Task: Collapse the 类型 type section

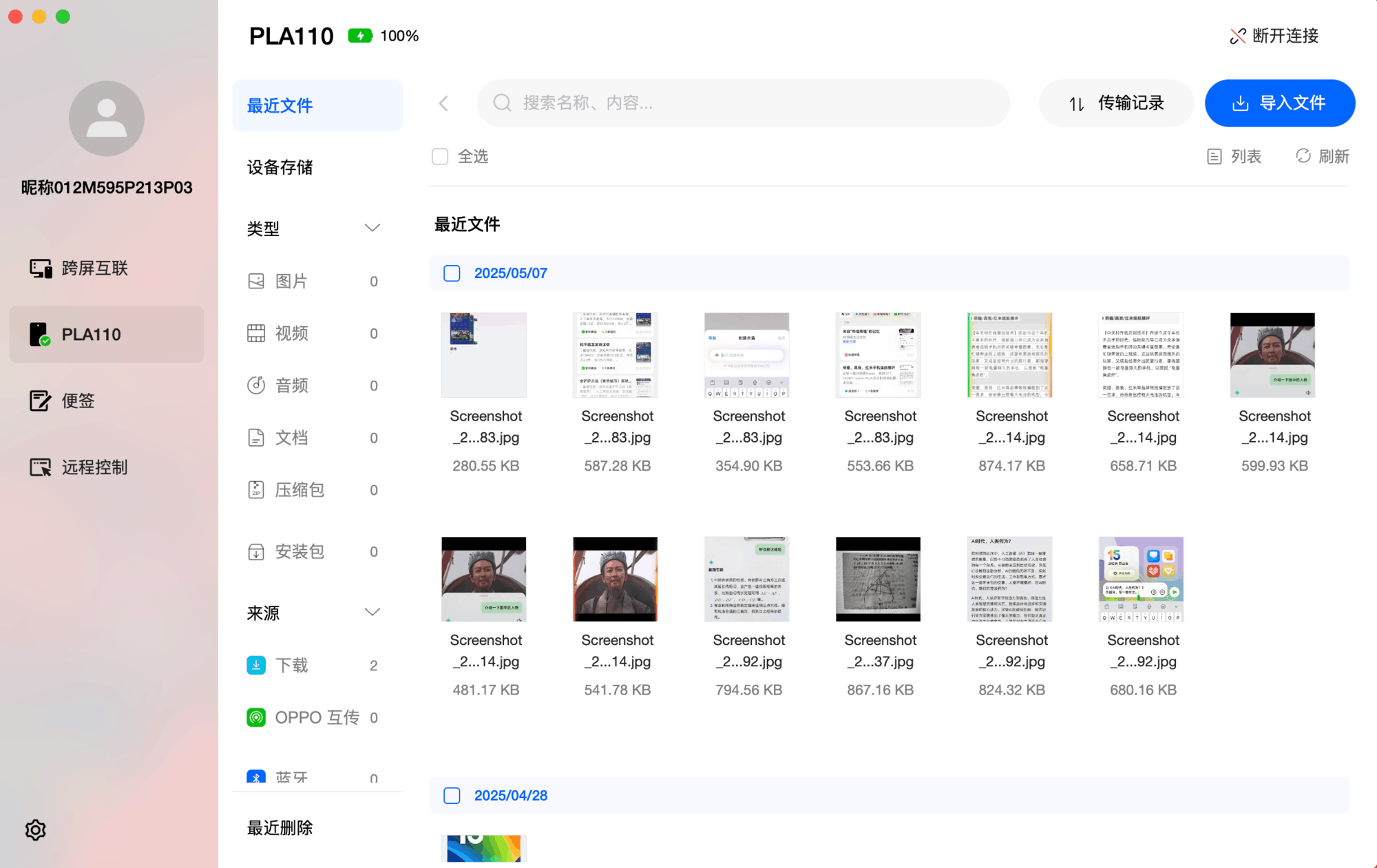Action: point(372,227)
